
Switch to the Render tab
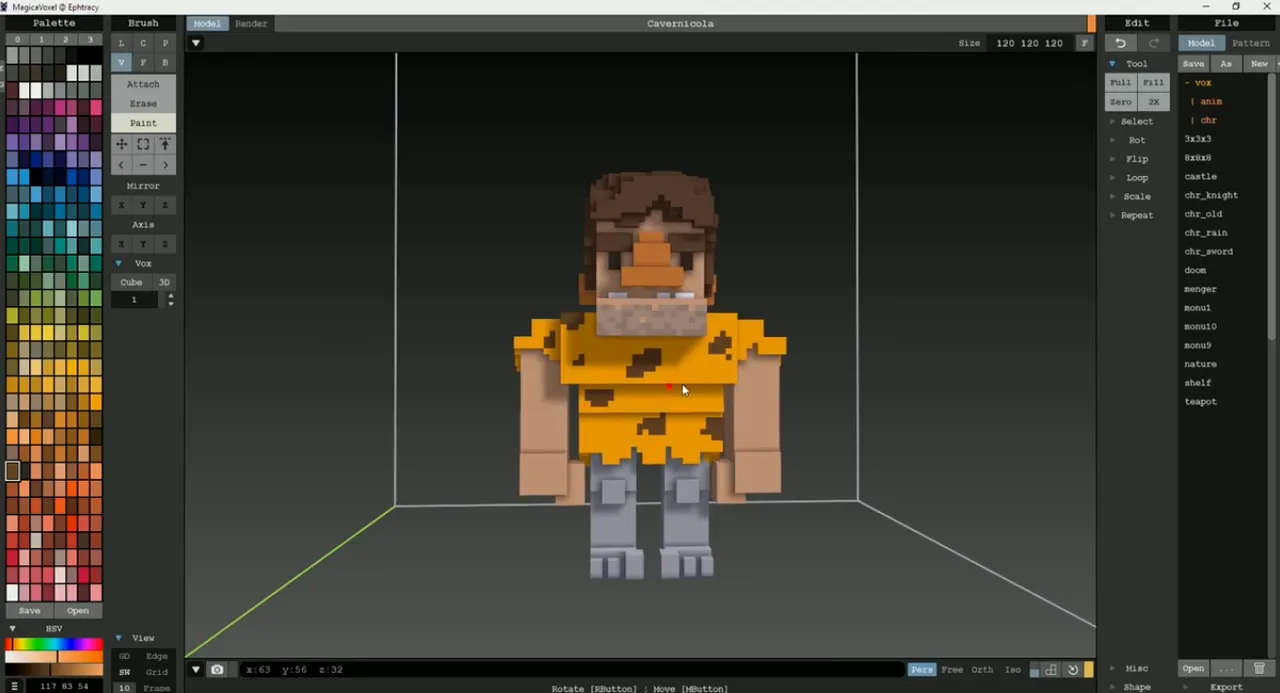(x=251, y=23)
